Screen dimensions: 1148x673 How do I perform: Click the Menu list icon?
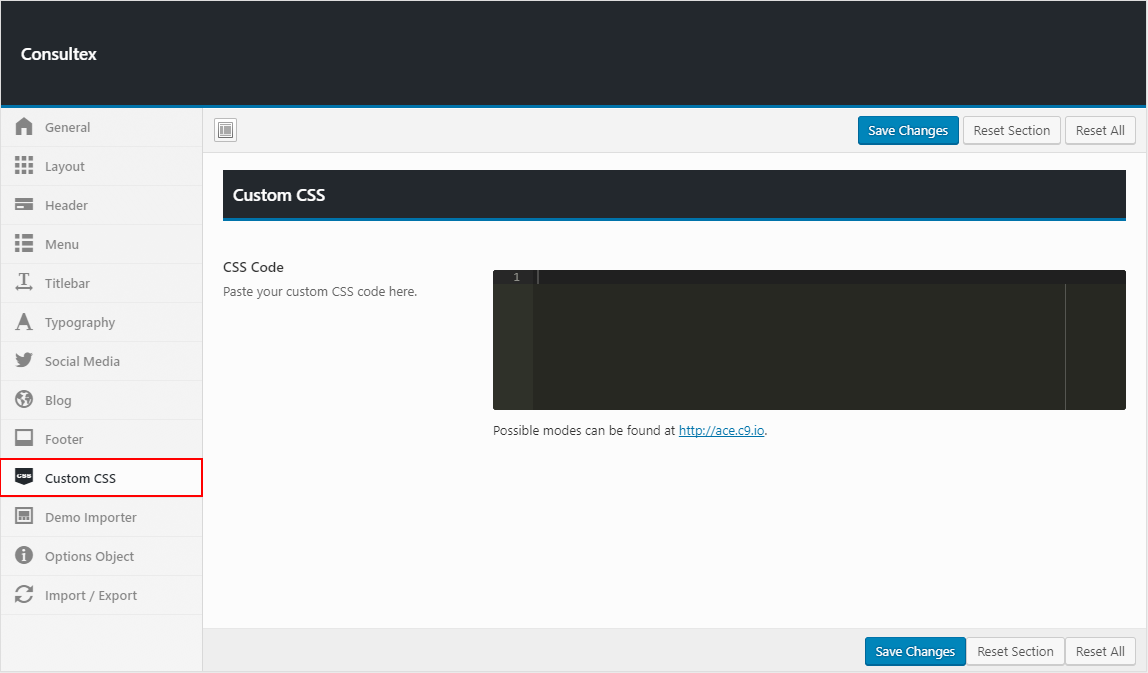coord(25,244)
